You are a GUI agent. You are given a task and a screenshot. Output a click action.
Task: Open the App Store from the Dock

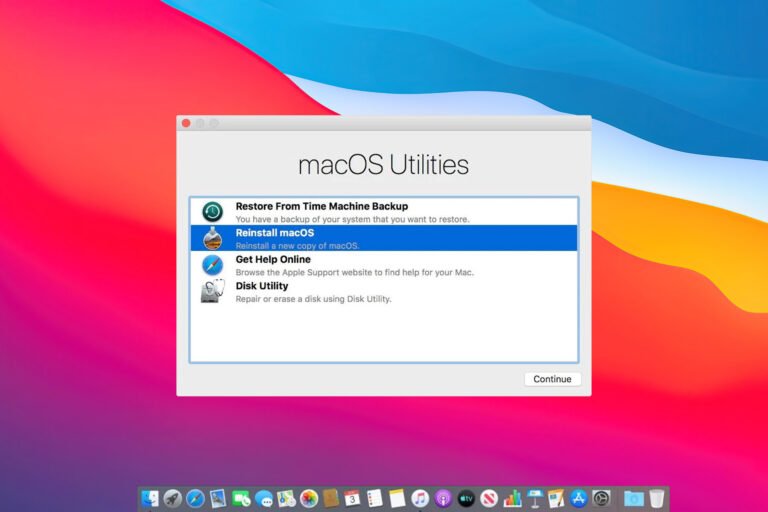pyautogui.click(x=578, y=499)
